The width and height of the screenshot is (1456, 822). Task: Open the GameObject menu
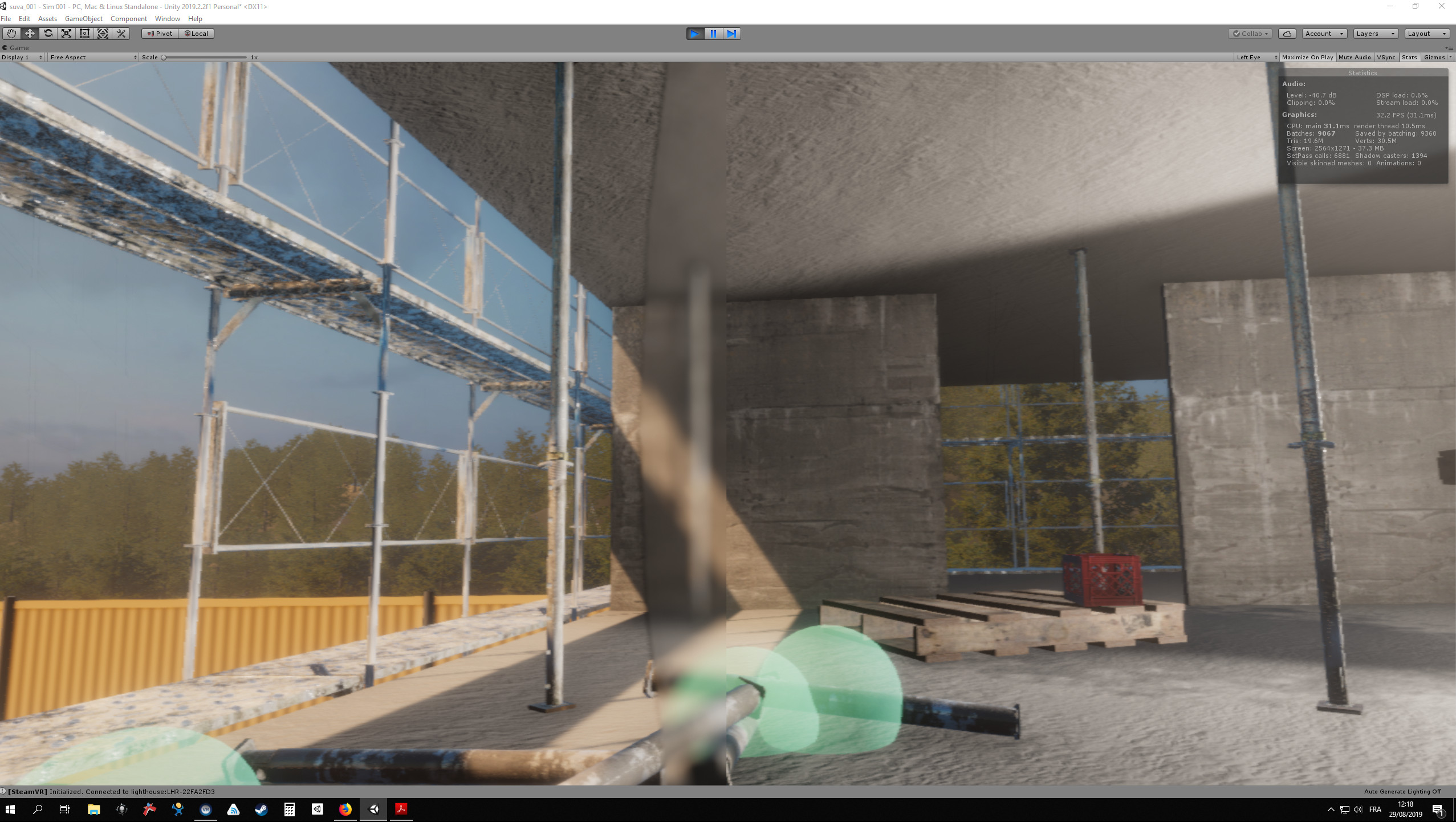[84, 18]
